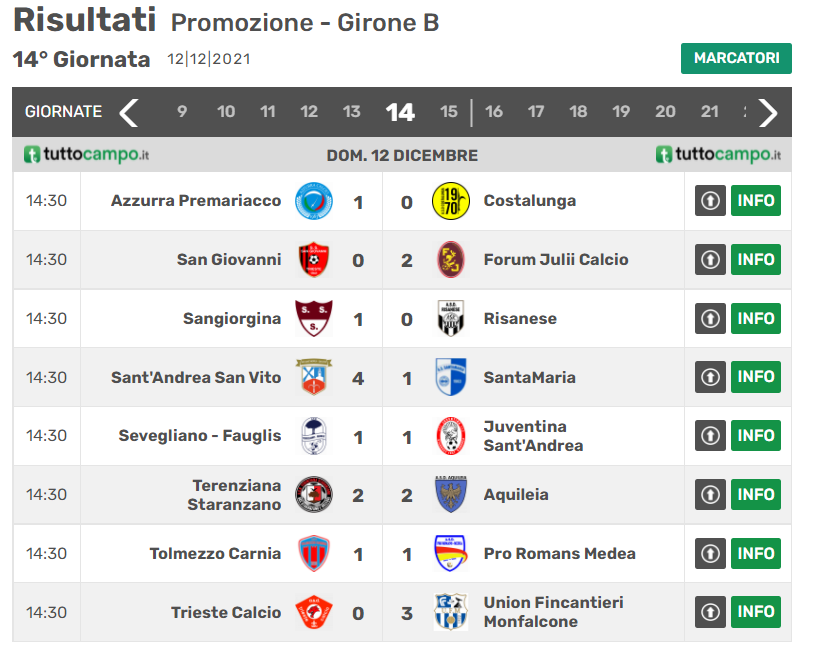Viewport: 813px width, 646px height.
Task: Click the left tuttocampo.it logo
Action: 87,155
